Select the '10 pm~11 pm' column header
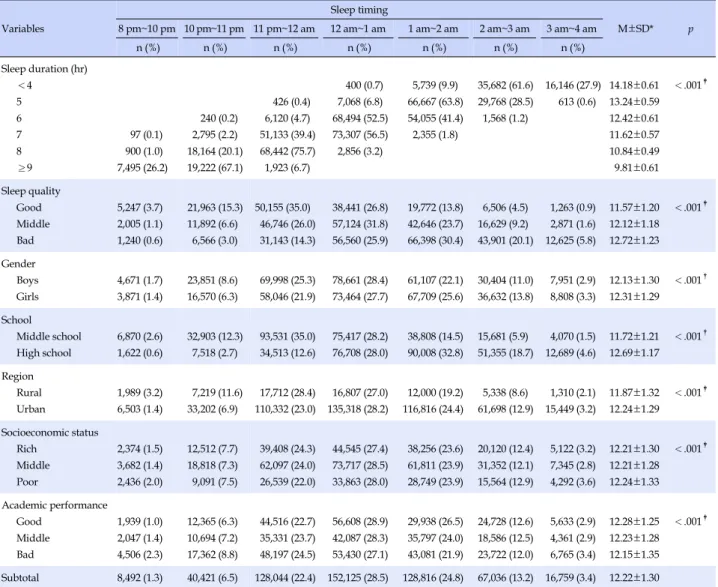 [x=214, y=29]
